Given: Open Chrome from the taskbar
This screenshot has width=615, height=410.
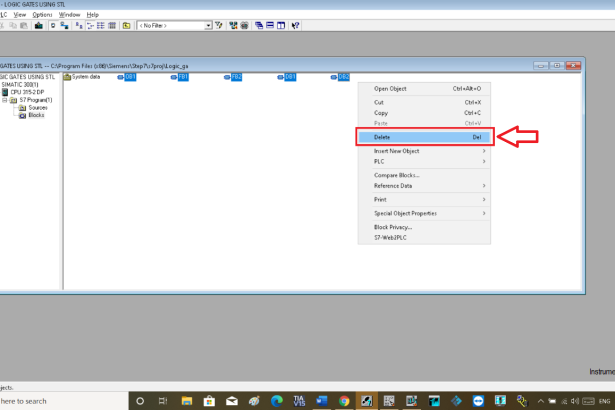Looking at the screenshot, I should point(343,400).
